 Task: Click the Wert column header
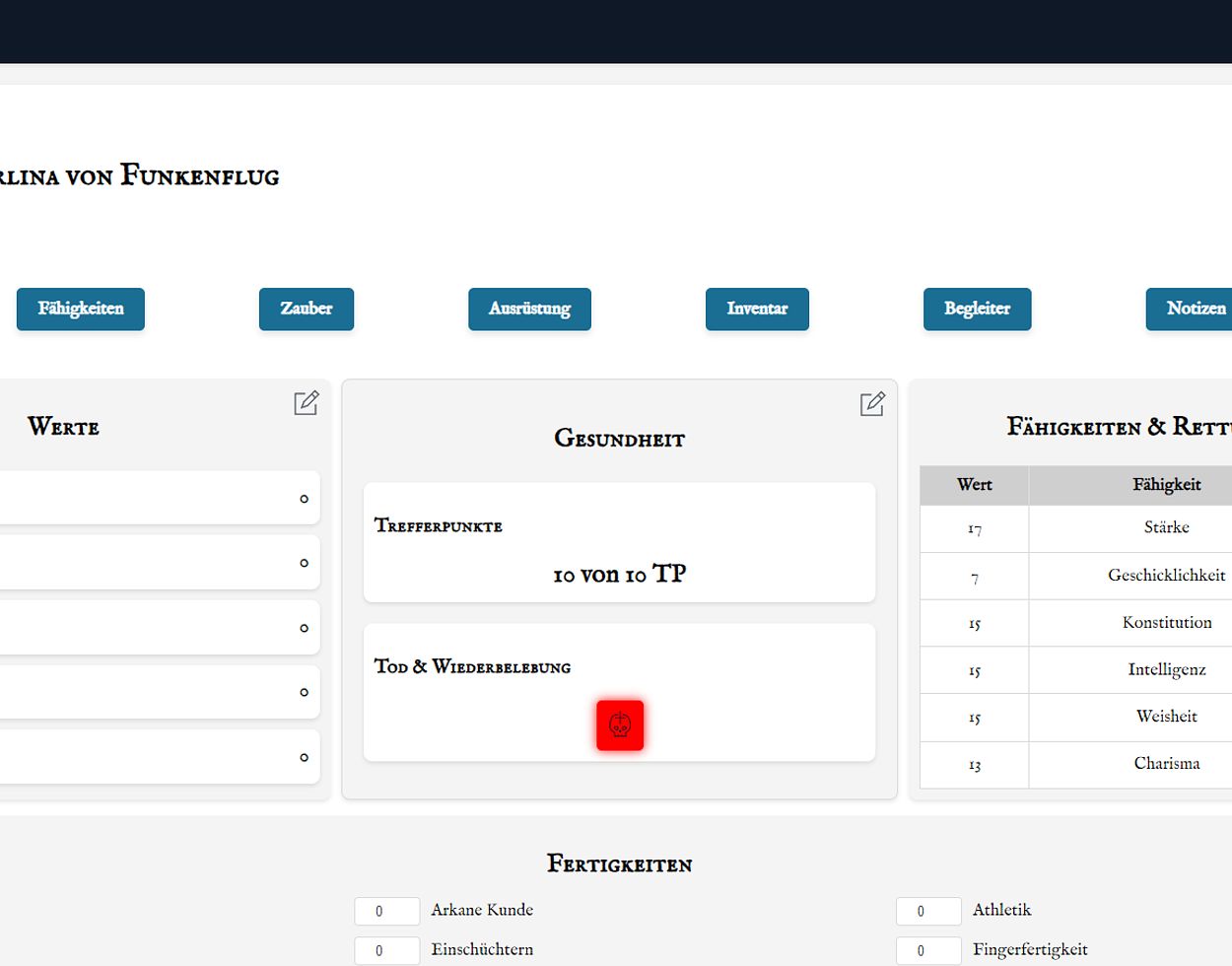click(974, 485)
